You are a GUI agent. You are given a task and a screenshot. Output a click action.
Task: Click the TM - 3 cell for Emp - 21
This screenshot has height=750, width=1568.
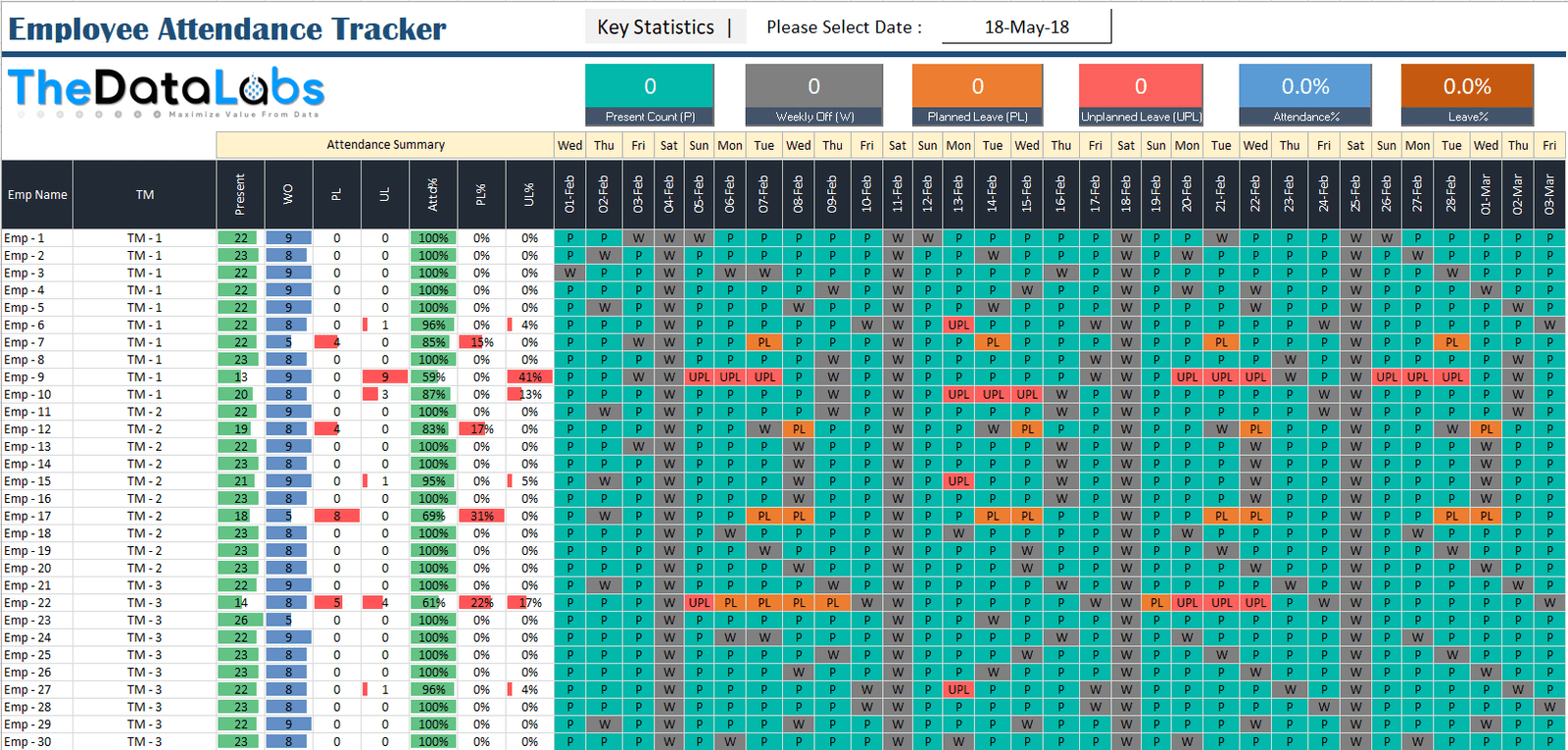click(145, 585)
